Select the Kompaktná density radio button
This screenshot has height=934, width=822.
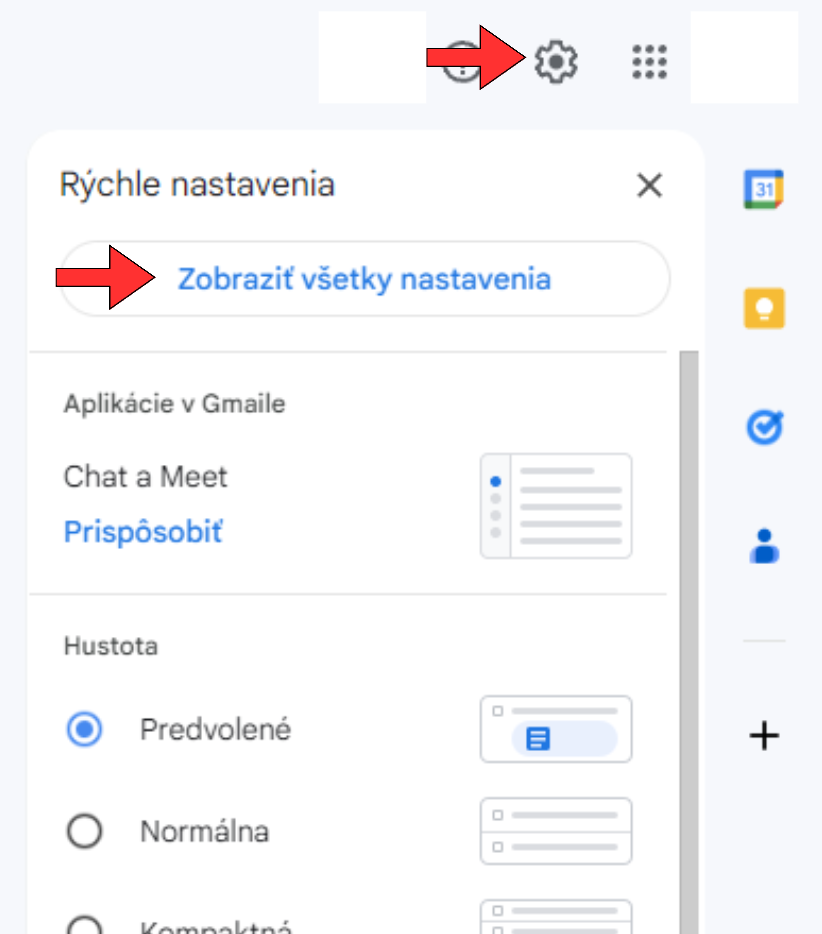pos(85,925)
